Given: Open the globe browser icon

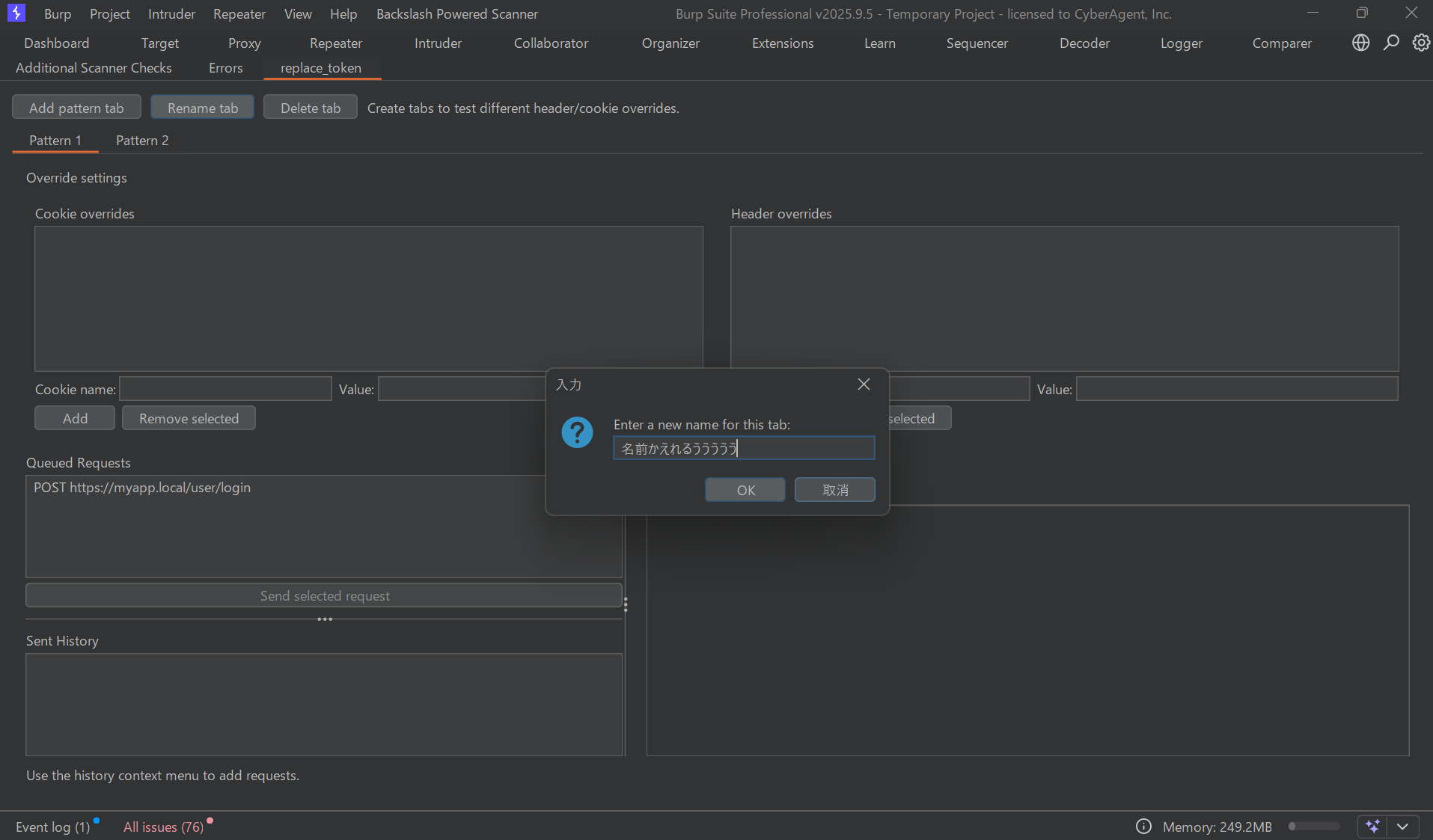Looking at the screenshot, I should coord(1360,43).
